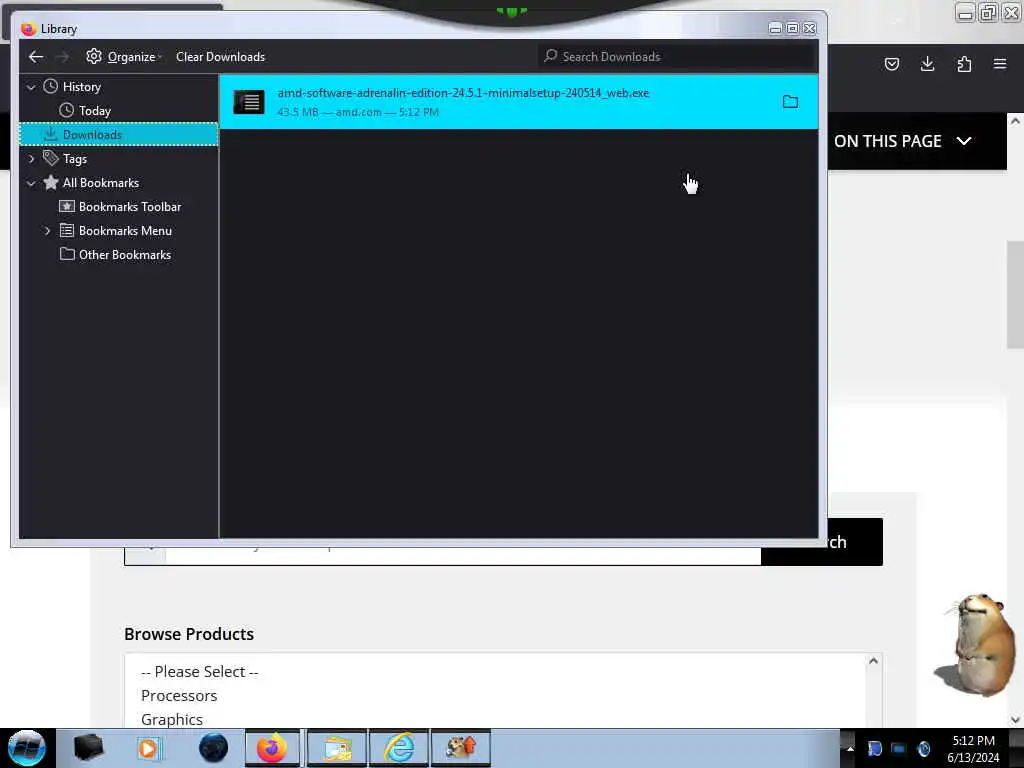Click the page scrollbar up arrow

tap(1015, 121)
